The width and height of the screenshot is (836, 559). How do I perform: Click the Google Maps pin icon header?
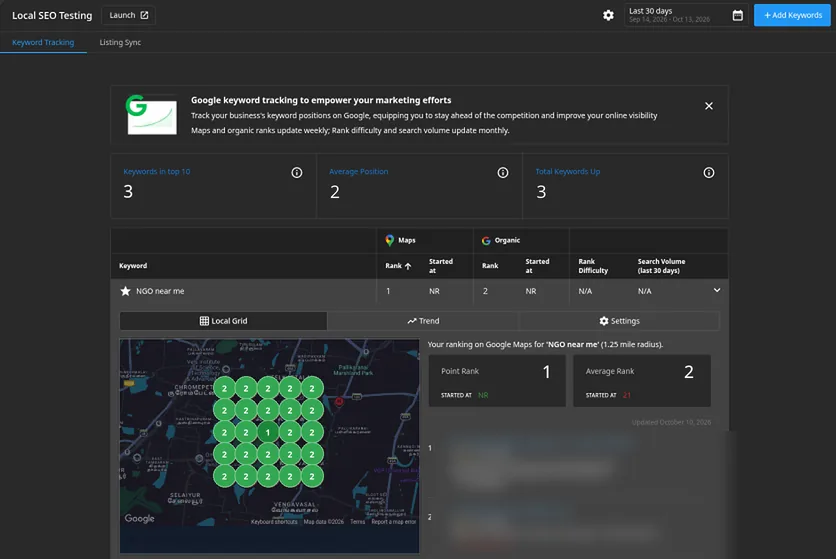pyautogui.click(x=390, y=241)
